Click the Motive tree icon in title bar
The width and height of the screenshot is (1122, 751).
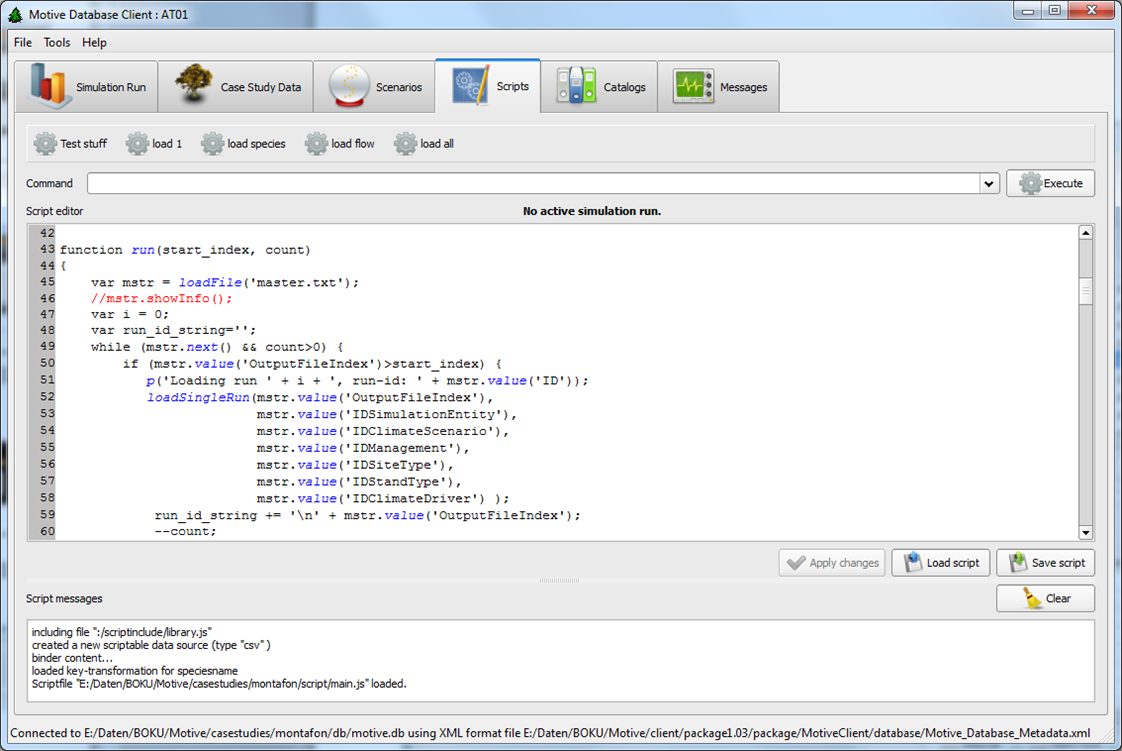15,14
